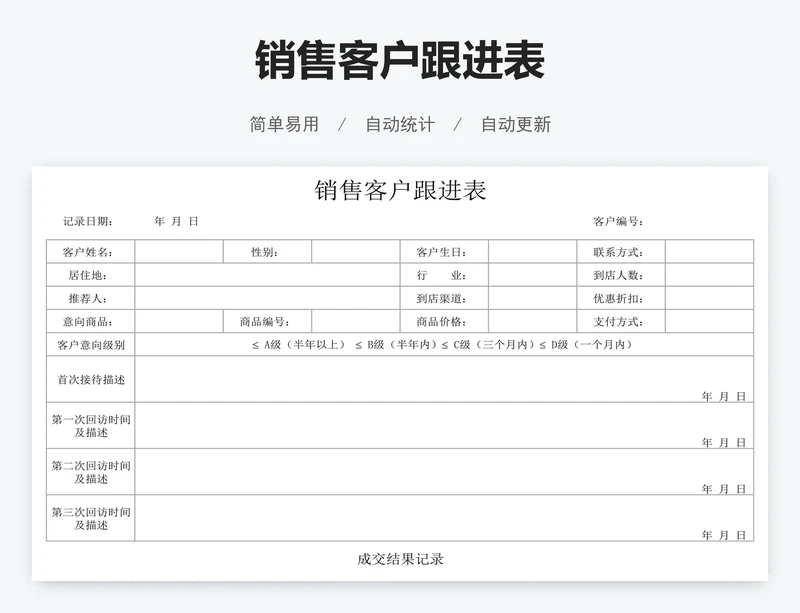Click the empty cell next to 行业
Screen dimensions: 800x613
tap(533, 275)
